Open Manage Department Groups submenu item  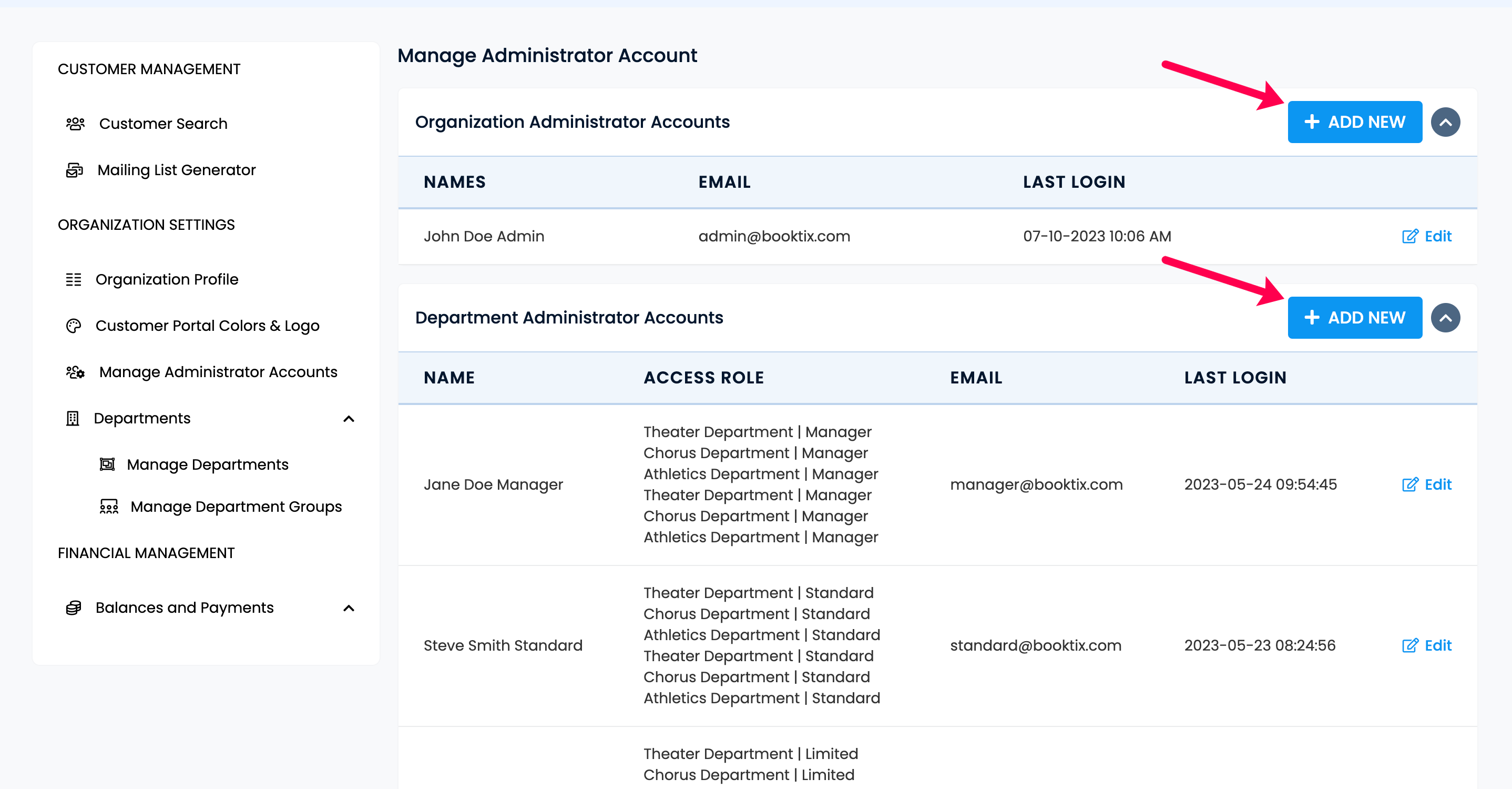click(x=236, y=507)
